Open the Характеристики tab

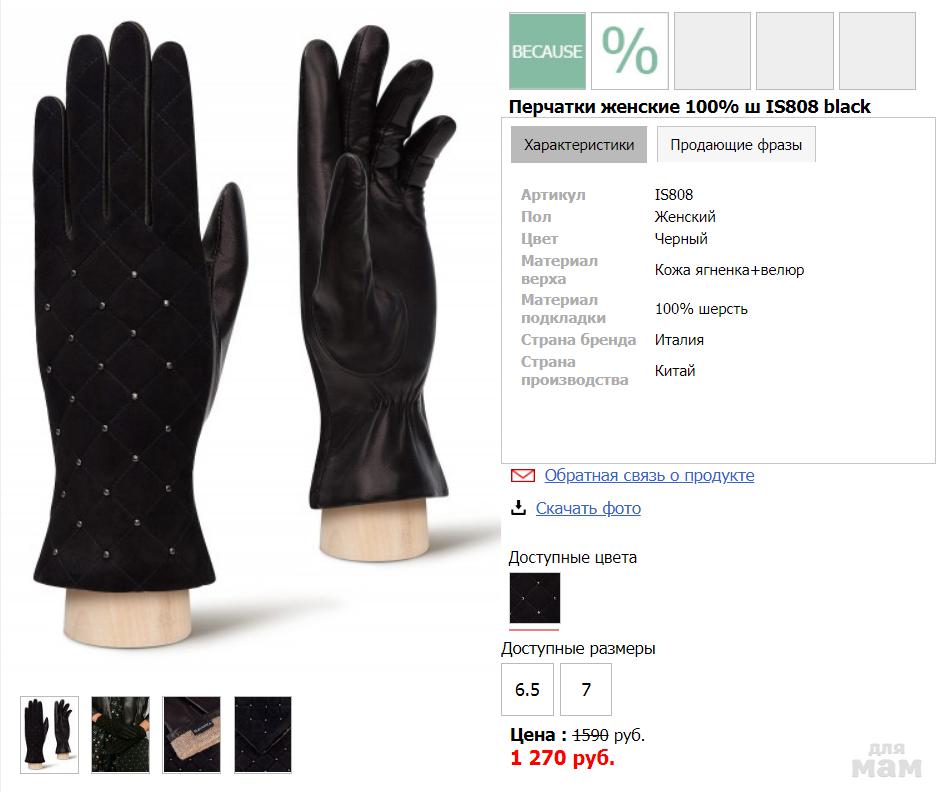point(579,145)
